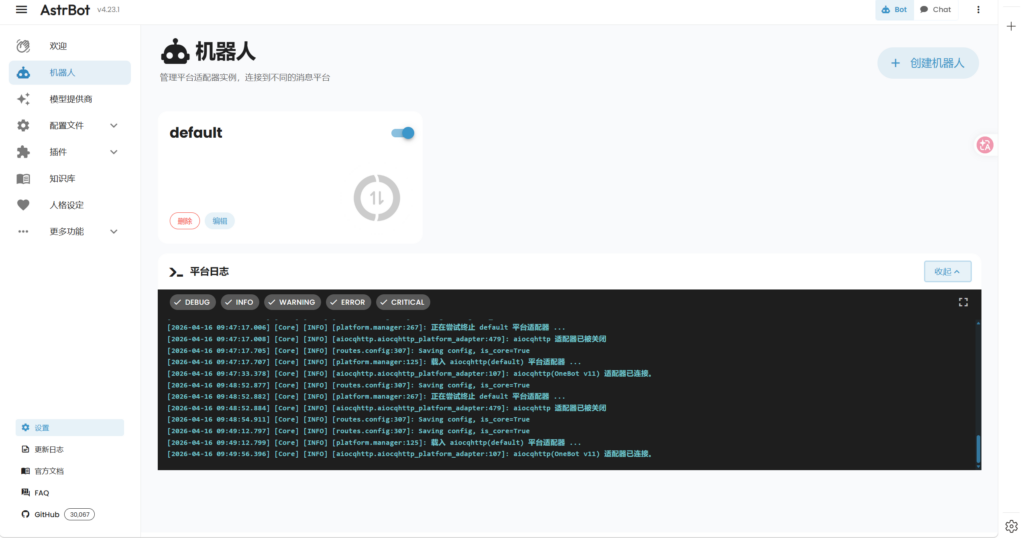
Task: Open the 人格设定 persona page
Action: pyautogui.click(x=66, y=205)
